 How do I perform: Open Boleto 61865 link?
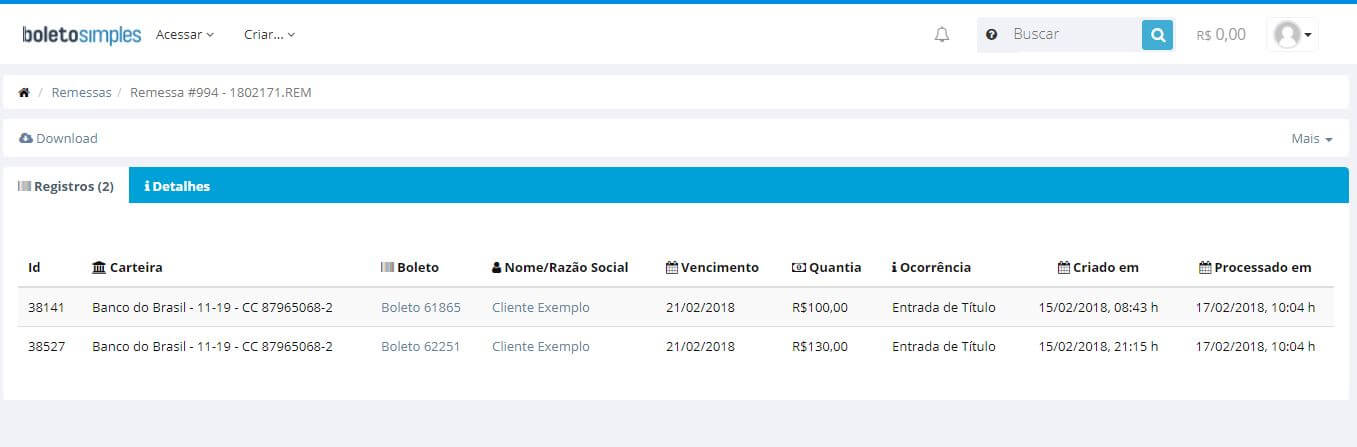click(421, 308)
